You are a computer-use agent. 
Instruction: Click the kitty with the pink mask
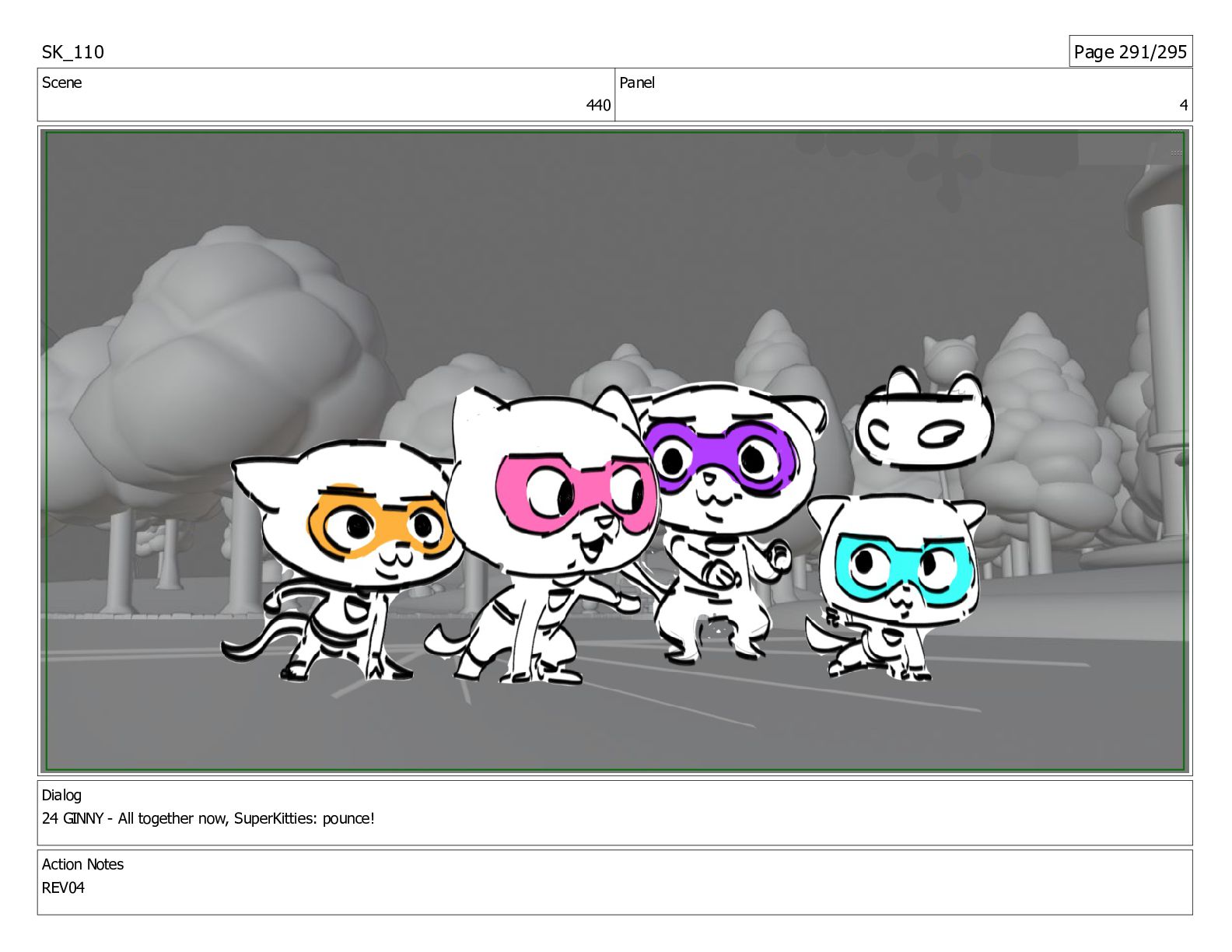pos(544,537)
